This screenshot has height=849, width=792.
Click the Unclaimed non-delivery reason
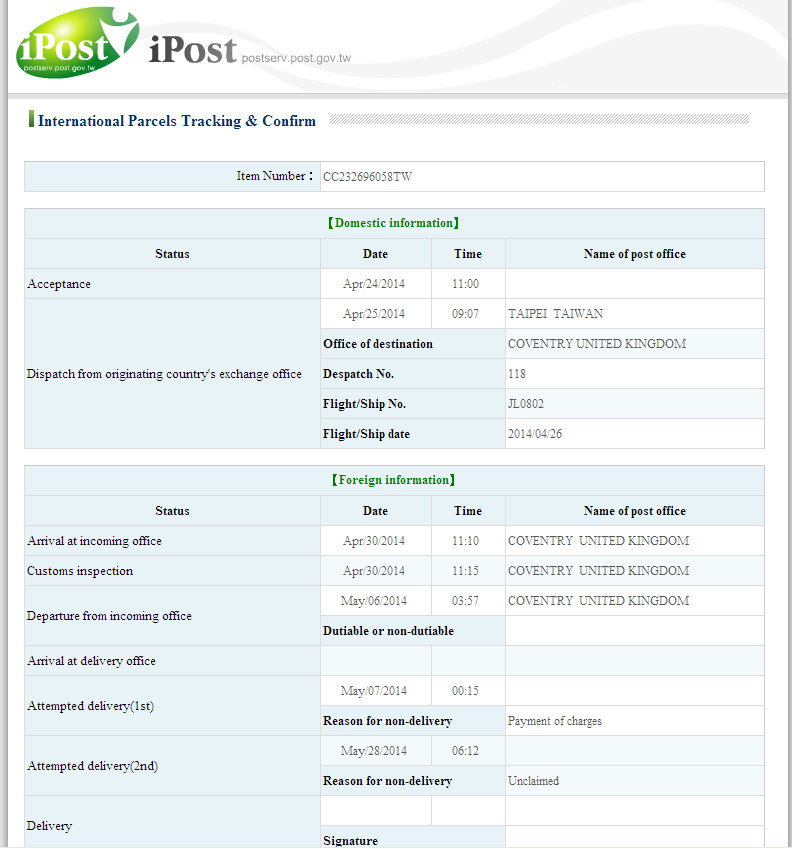point(533,781)
